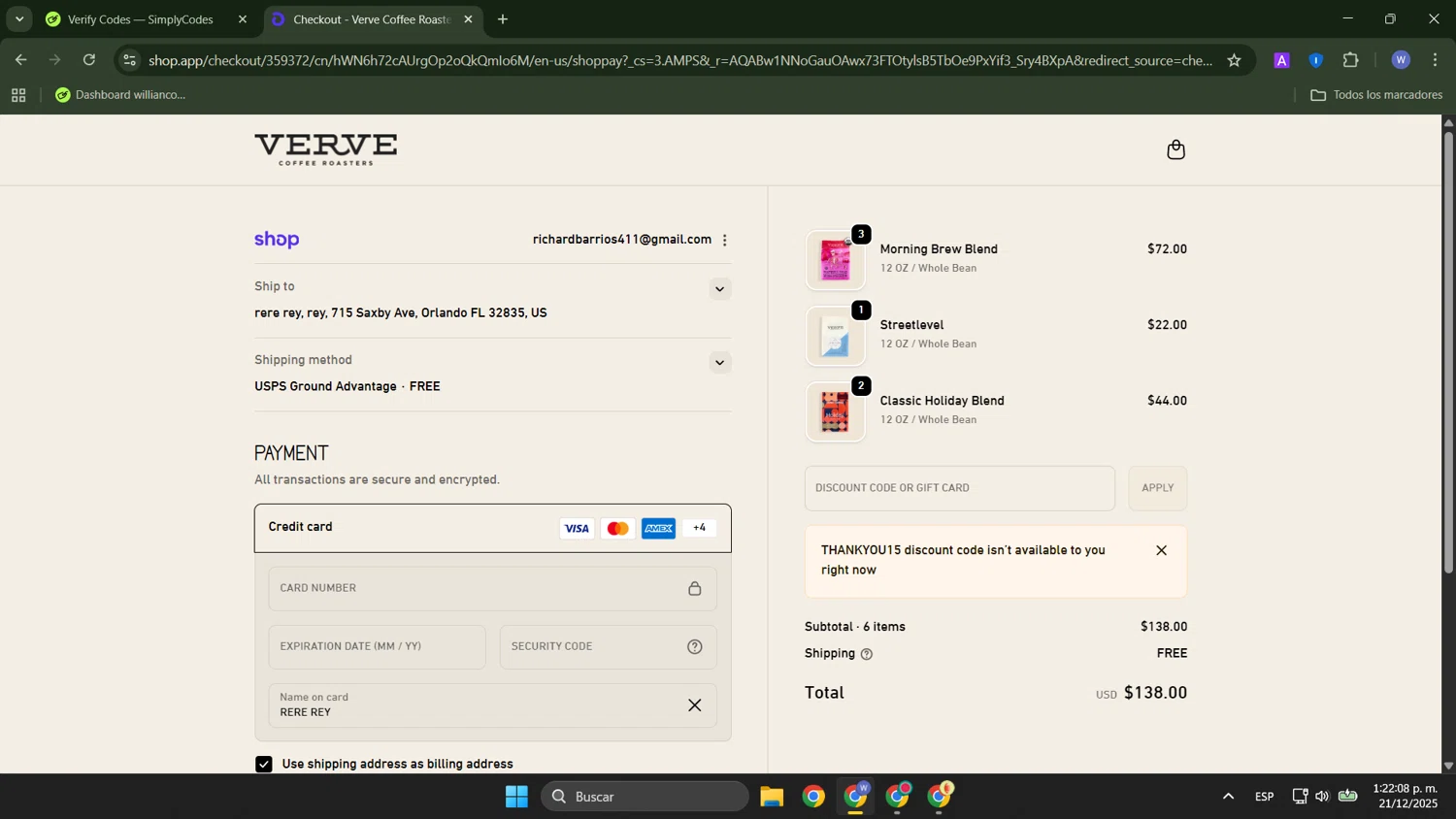Switch to the Verify Codes SimplyCodes tab
This screenshot has height=819, width=1456.
pyautogui.click(x=140, y=19)
